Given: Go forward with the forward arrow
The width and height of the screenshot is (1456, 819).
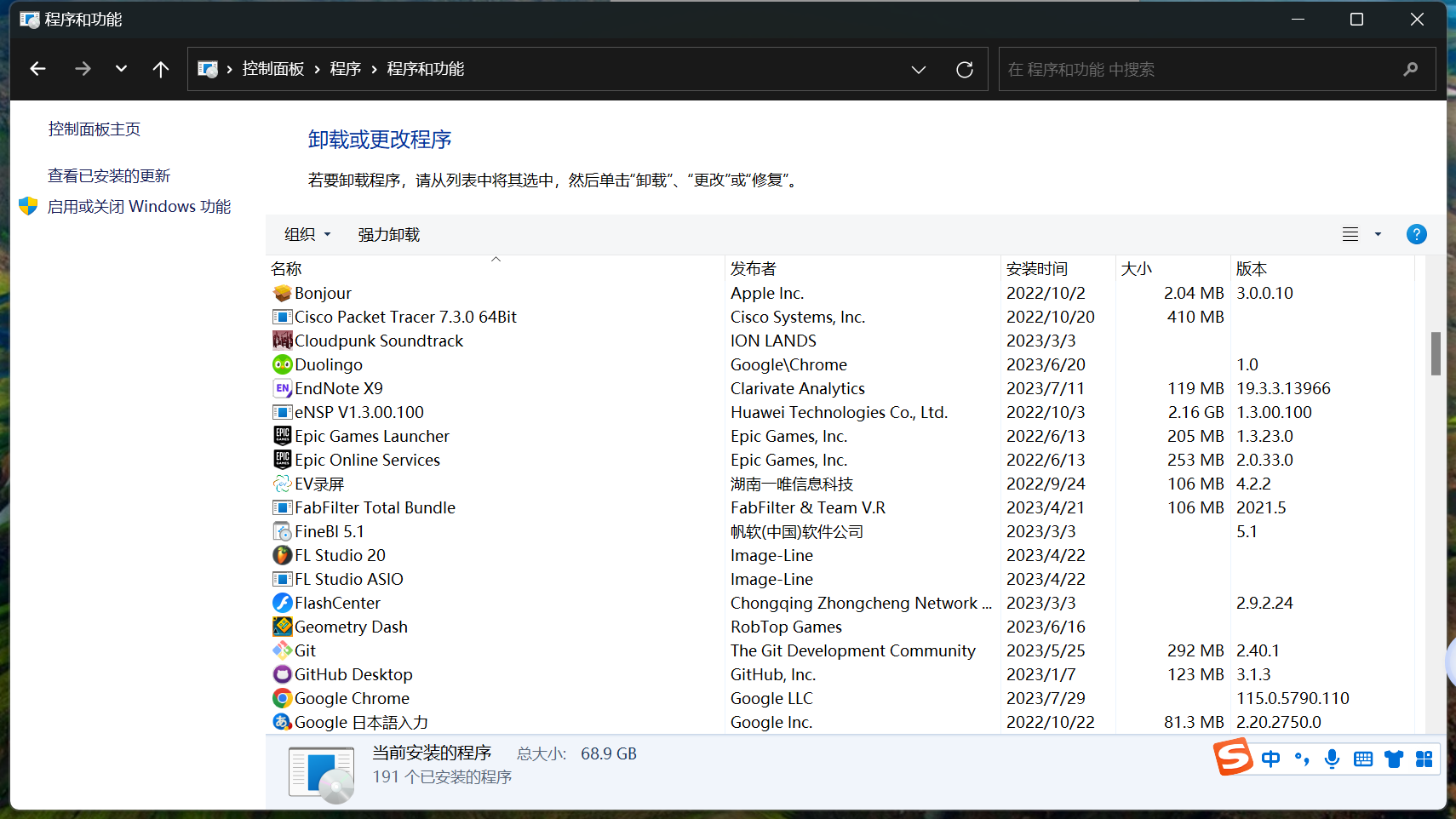Looking at the screenshot, I should [83, 69].
